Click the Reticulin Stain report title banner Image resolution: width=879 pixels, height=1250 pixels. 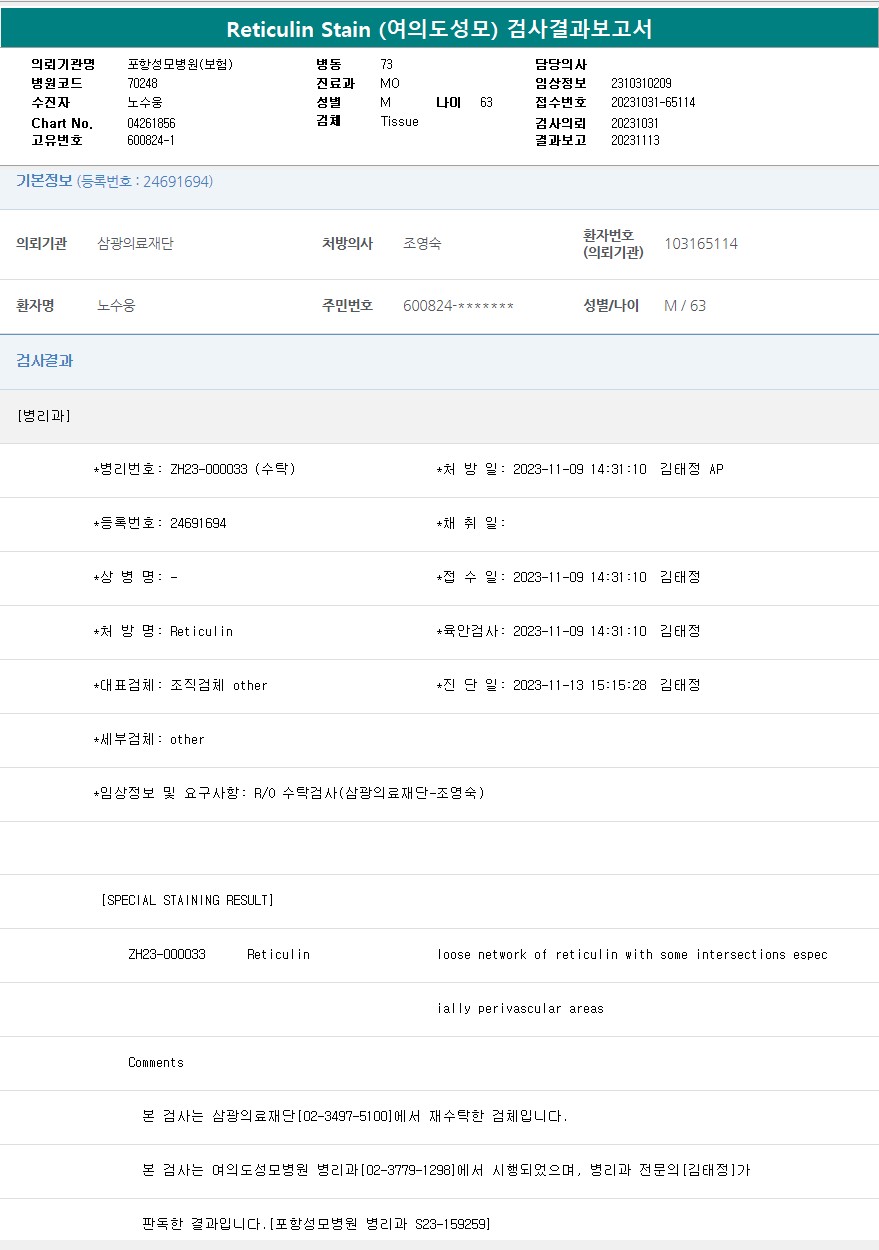pos(439,29)
